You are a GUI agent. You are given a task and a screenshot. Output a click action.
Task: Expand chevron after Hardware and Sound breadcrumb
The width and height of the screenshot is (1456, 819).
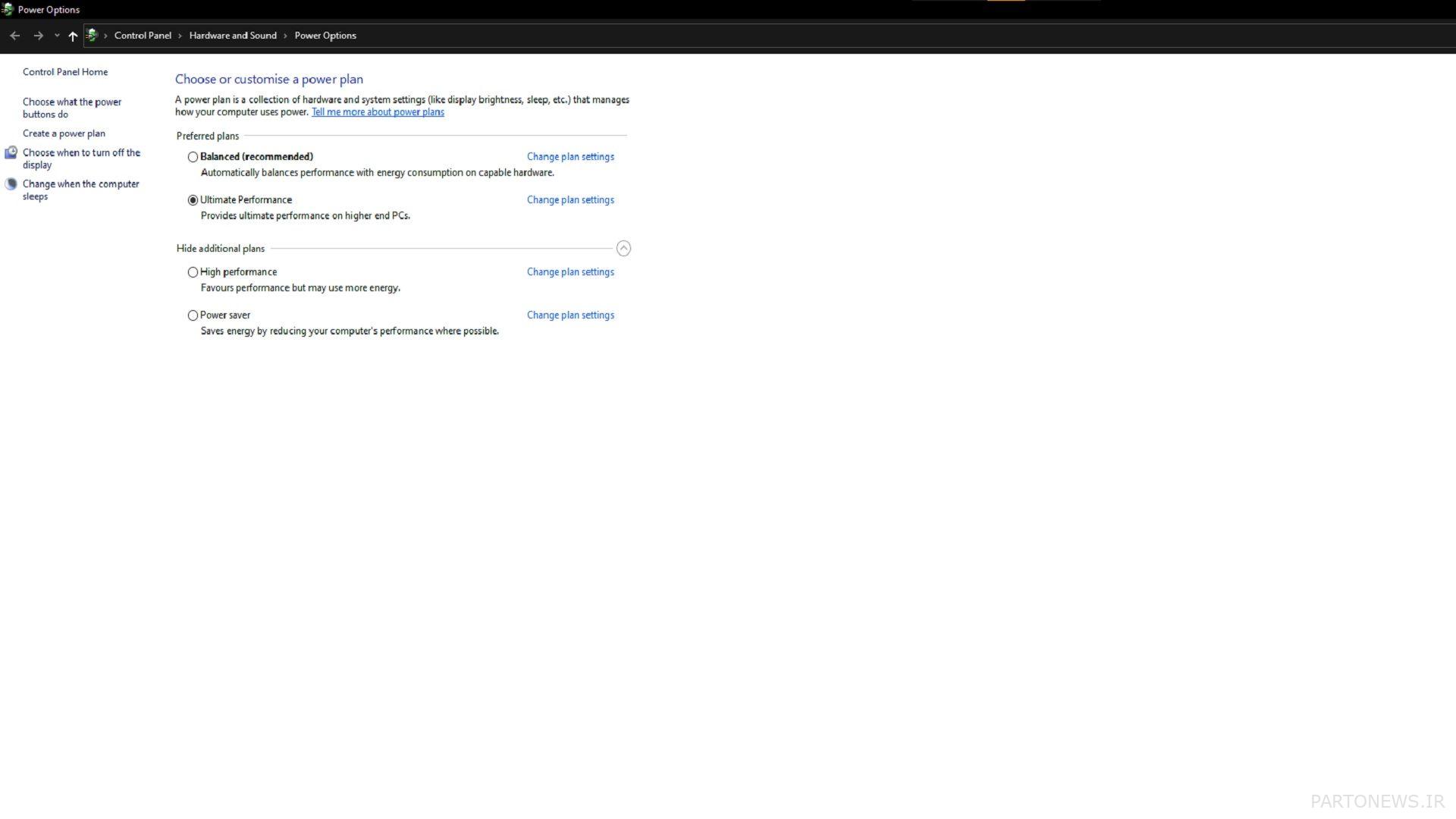click(x=285, y=36)
